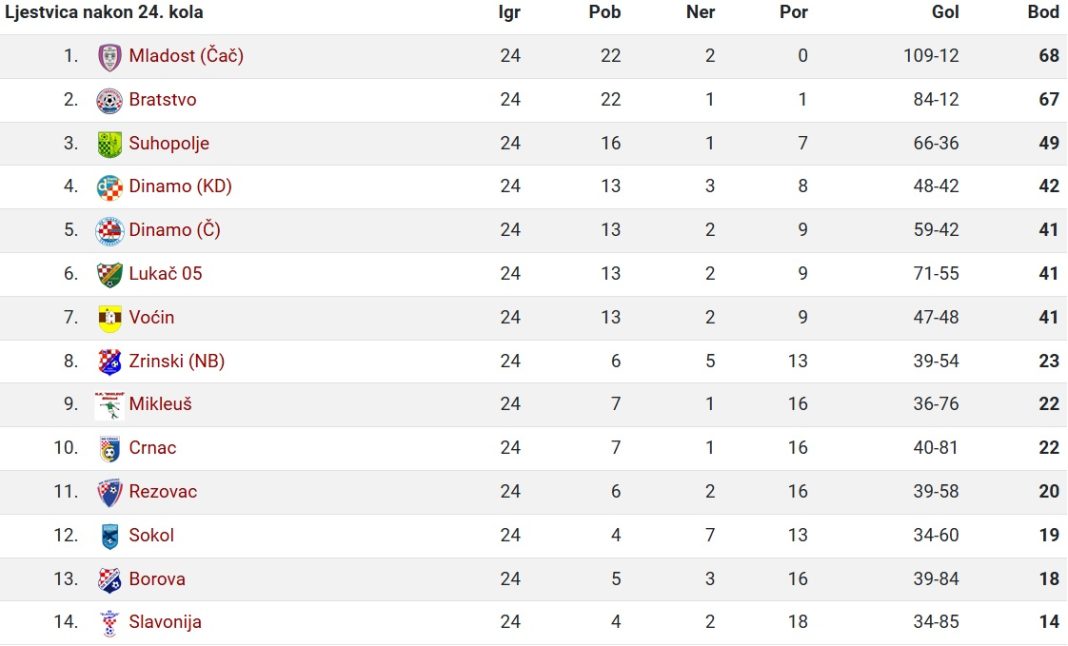Click the Bod column header
The width and height of the screenshot is (1068, 646).
(1043, 12)
